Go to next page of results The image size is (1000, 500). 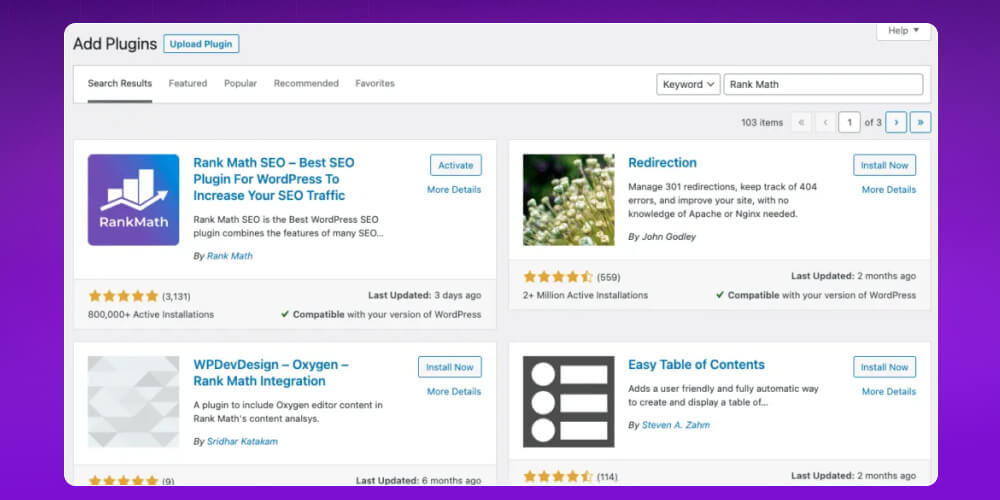(x=896, y=122)
